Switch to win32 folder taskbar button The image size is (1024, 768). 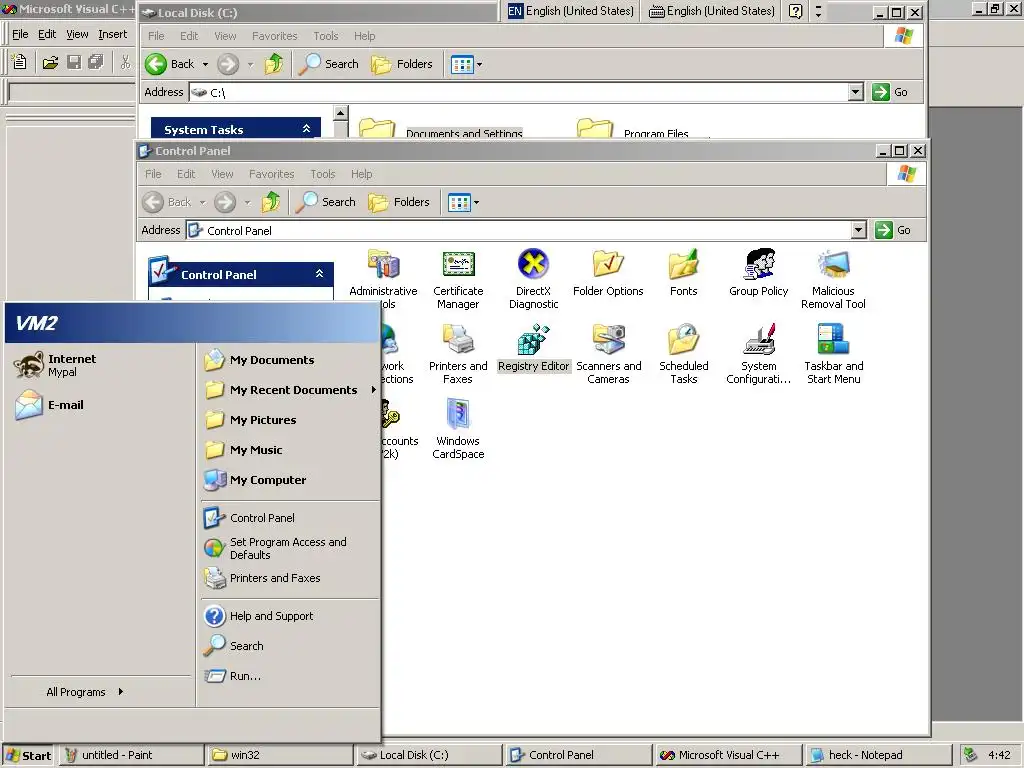(x=280, y=755)
